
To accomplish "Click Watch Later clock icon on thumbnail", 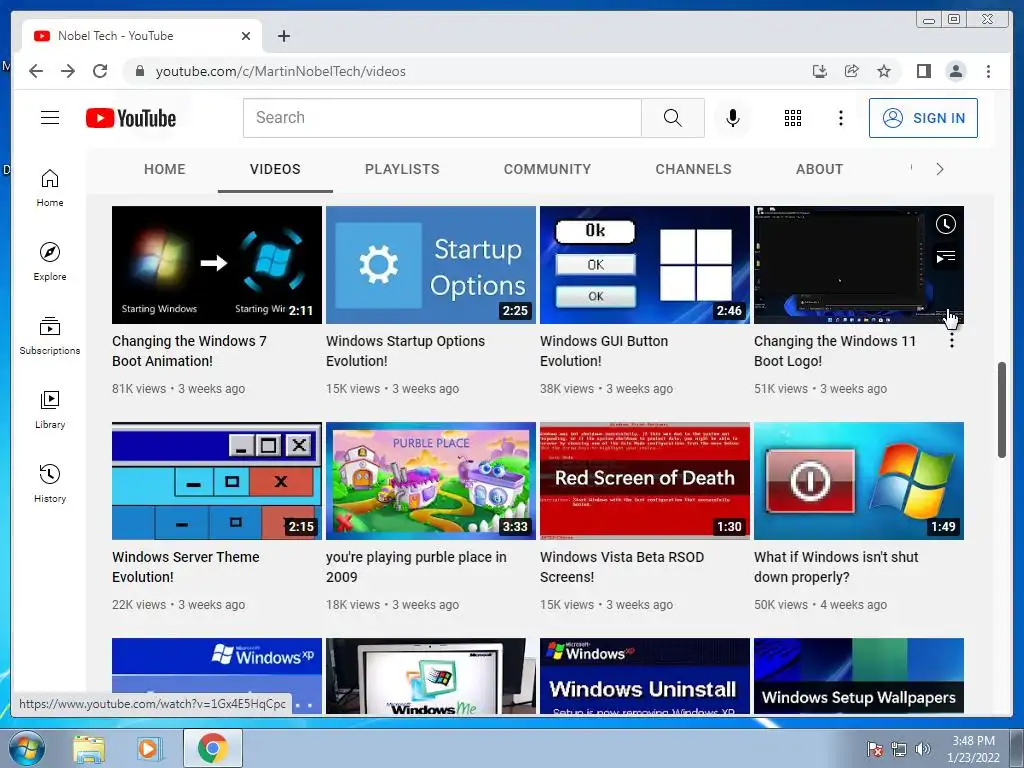I will [x=946, y=224].
